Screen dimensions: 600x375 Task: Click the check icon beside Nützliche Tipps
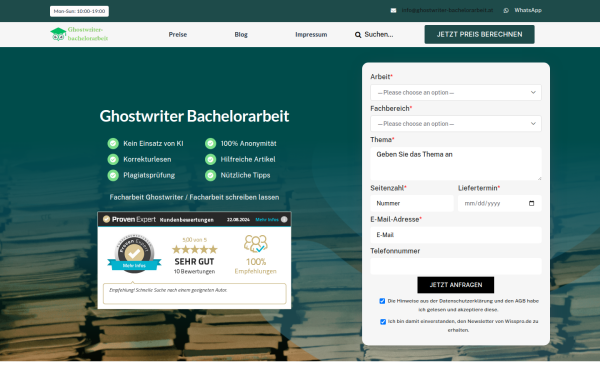click(210, 175)
